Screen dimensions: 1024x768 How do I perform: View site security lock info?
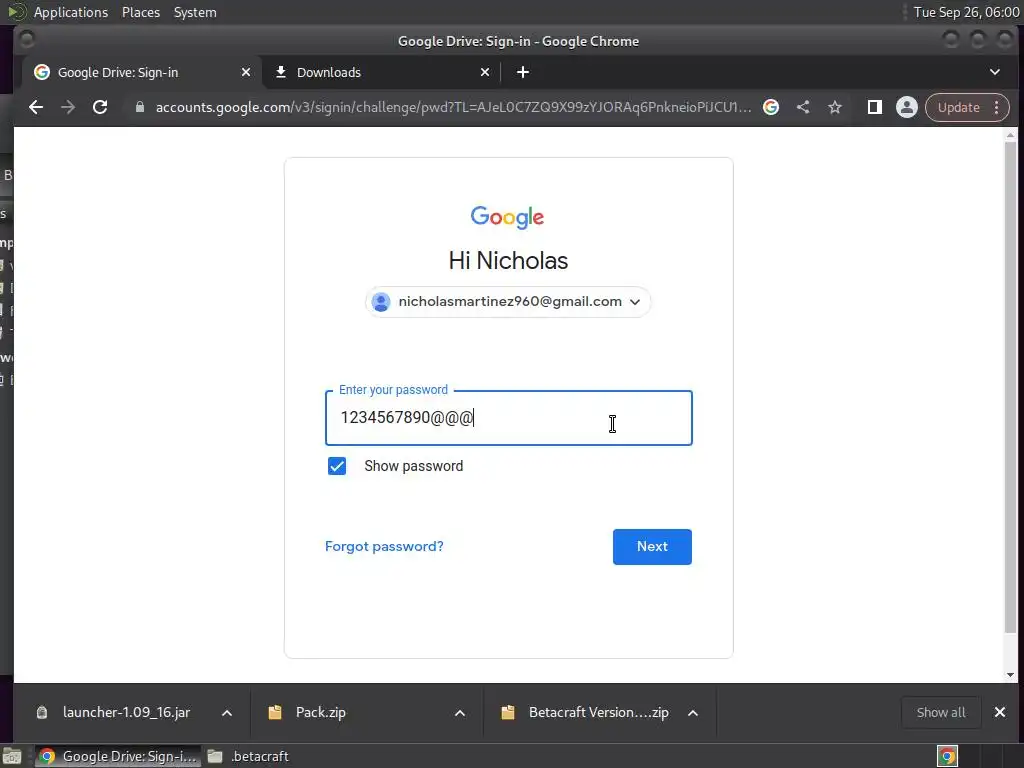[x=139, y=107]
